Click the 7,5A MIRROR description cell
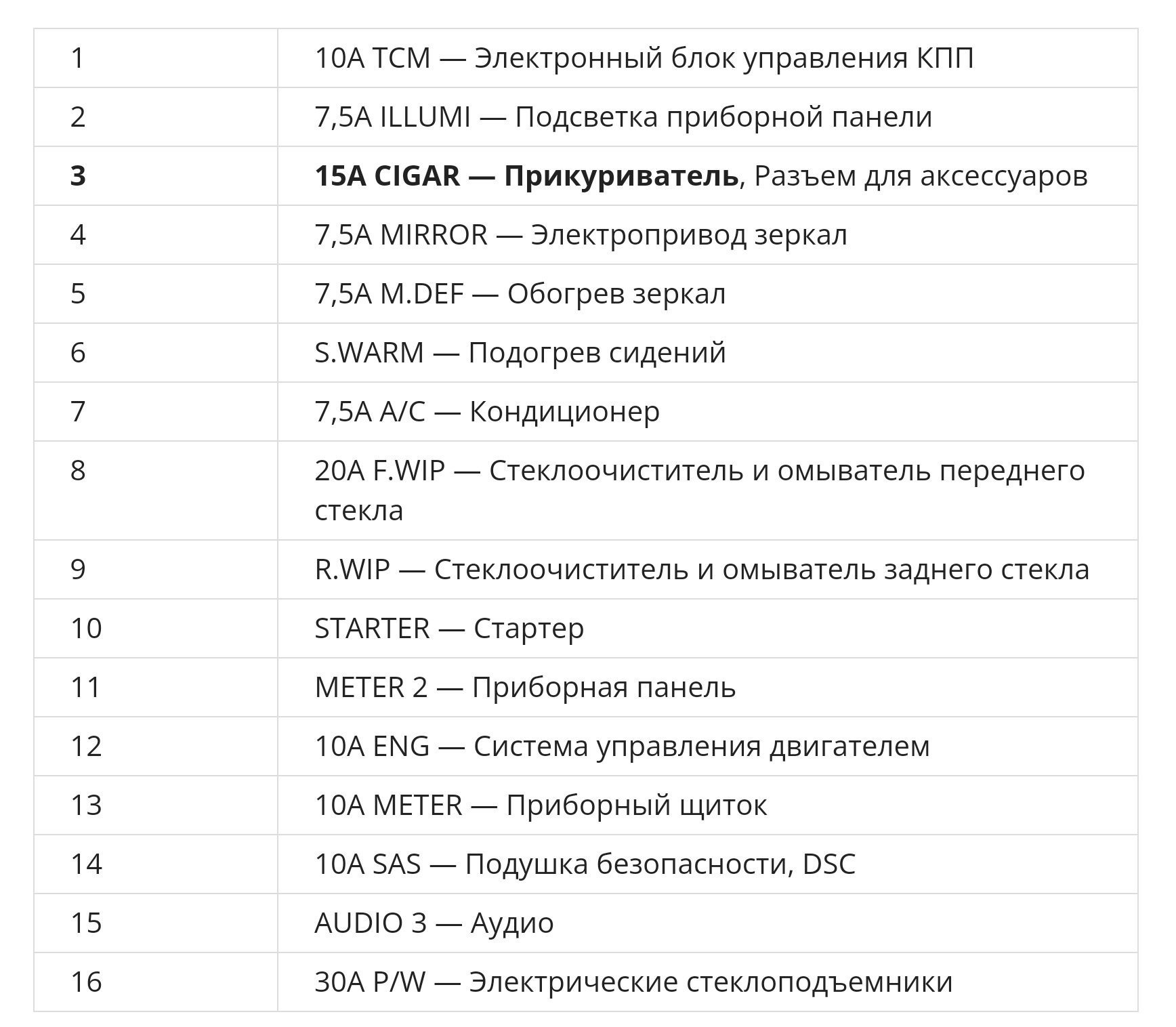1176x1027 pixels. 581,235
